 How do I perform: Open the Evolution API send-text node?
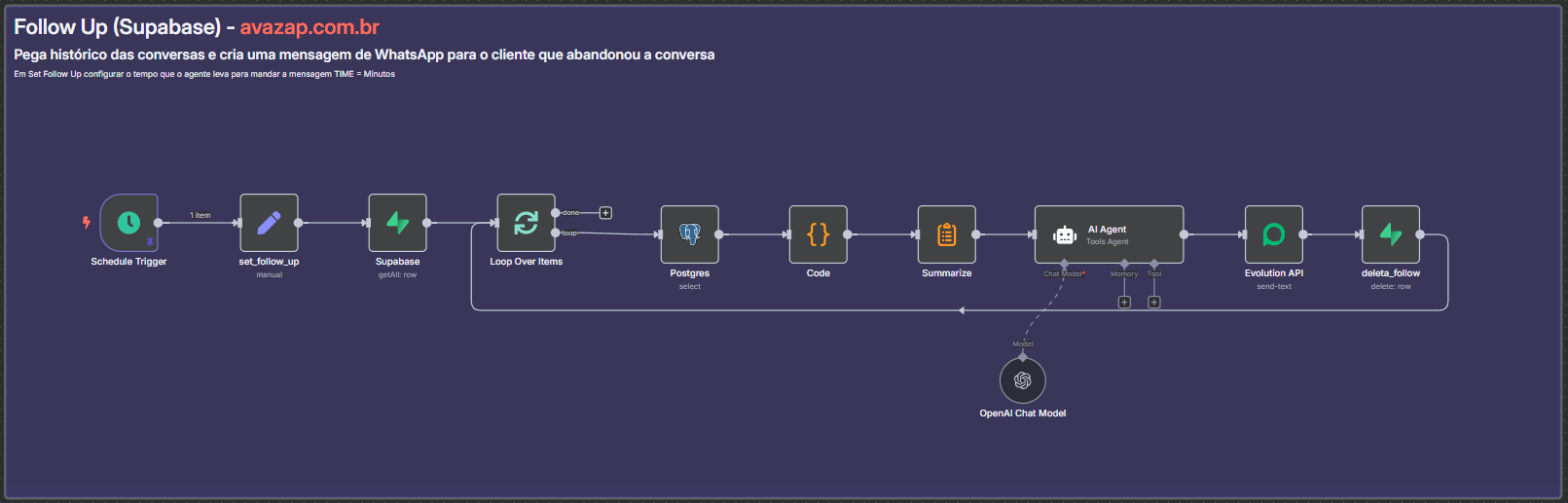pos(1273,234)
